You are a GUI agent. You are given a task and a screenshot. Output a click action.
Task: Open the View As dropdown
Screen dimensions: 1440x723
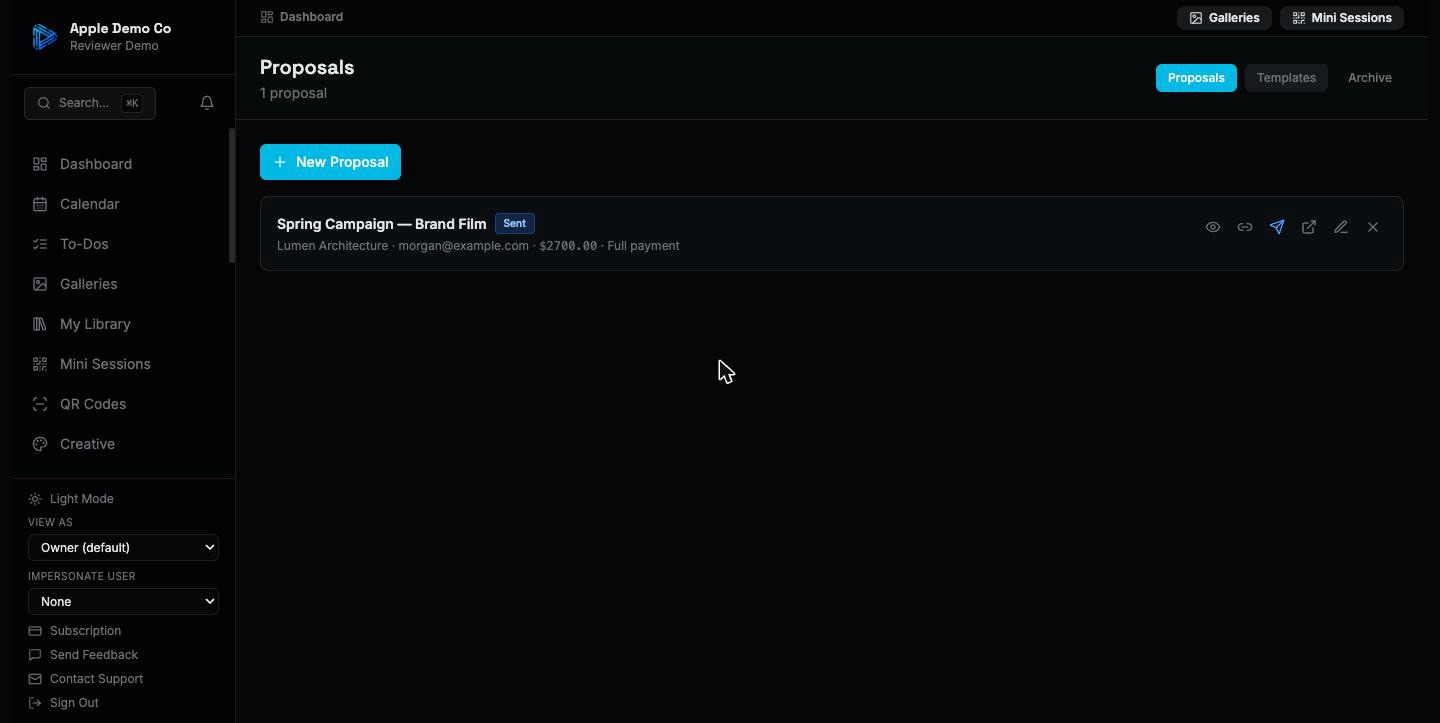point(123,547)
